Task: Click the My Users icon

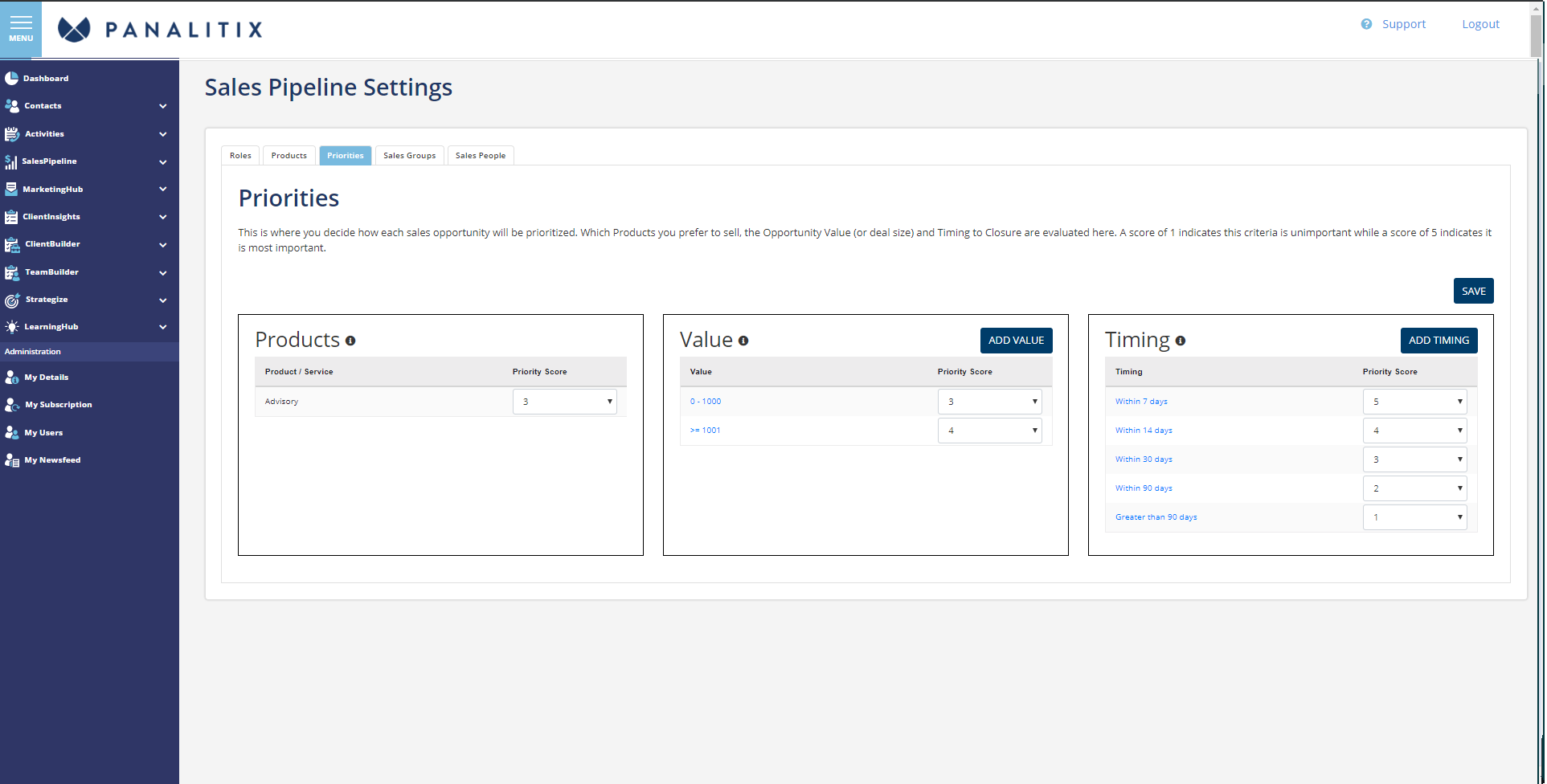Action: (x=11, y=432)
